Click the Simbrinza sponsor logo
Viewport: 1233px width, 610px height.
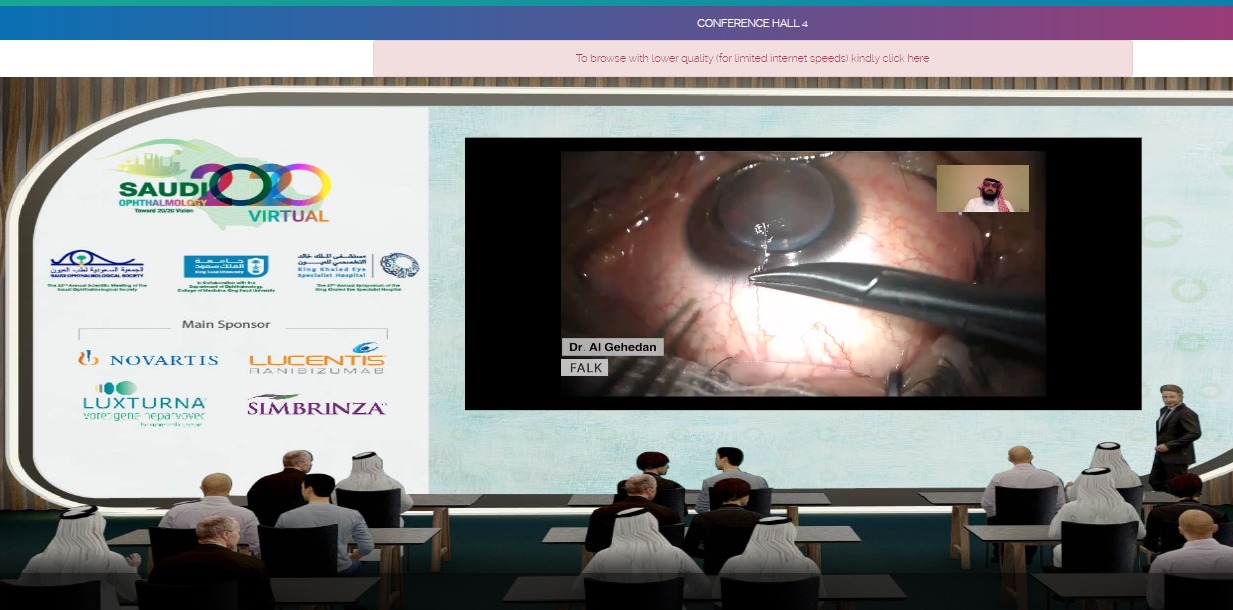click(x=316, y=406)
